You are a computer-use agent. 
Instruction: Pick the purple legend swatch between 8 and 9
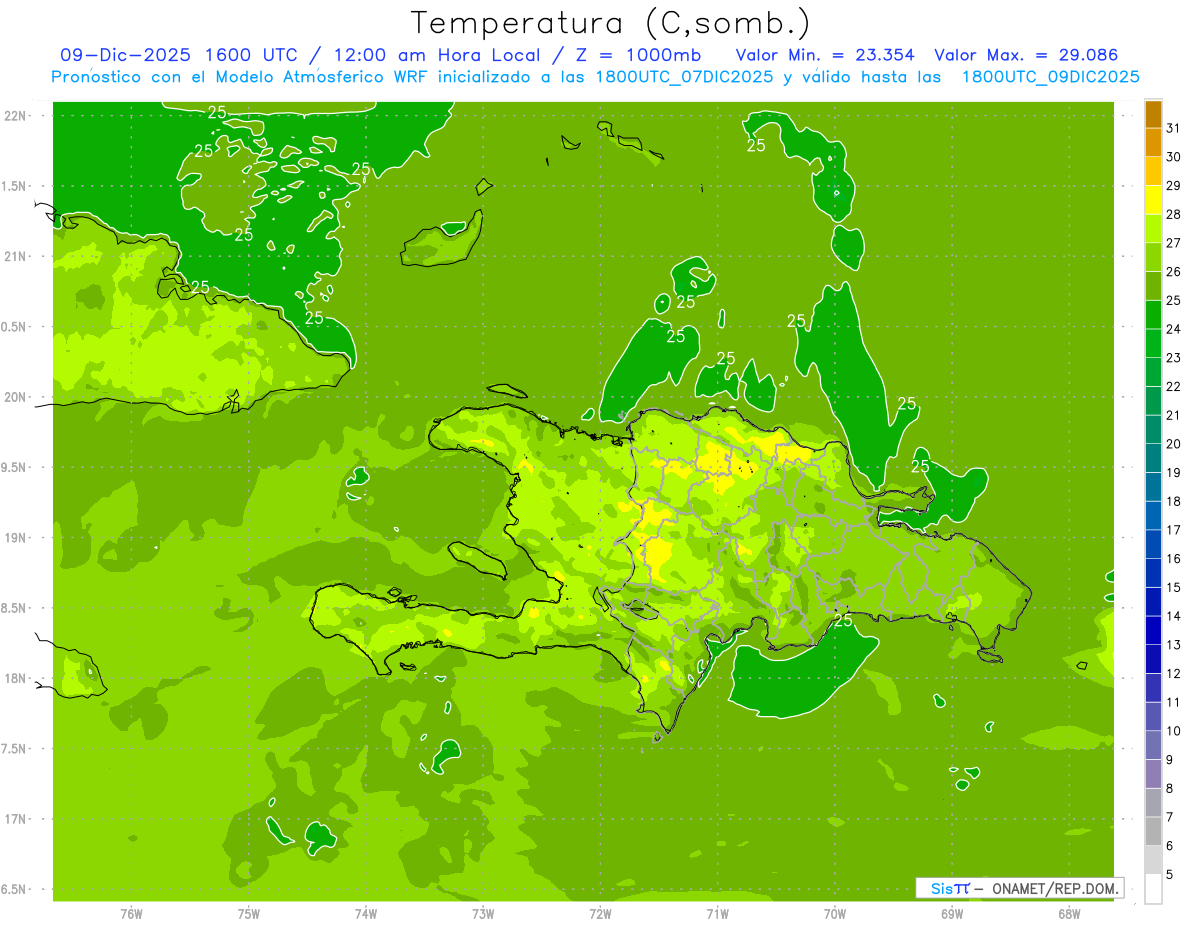point(1153,774)
